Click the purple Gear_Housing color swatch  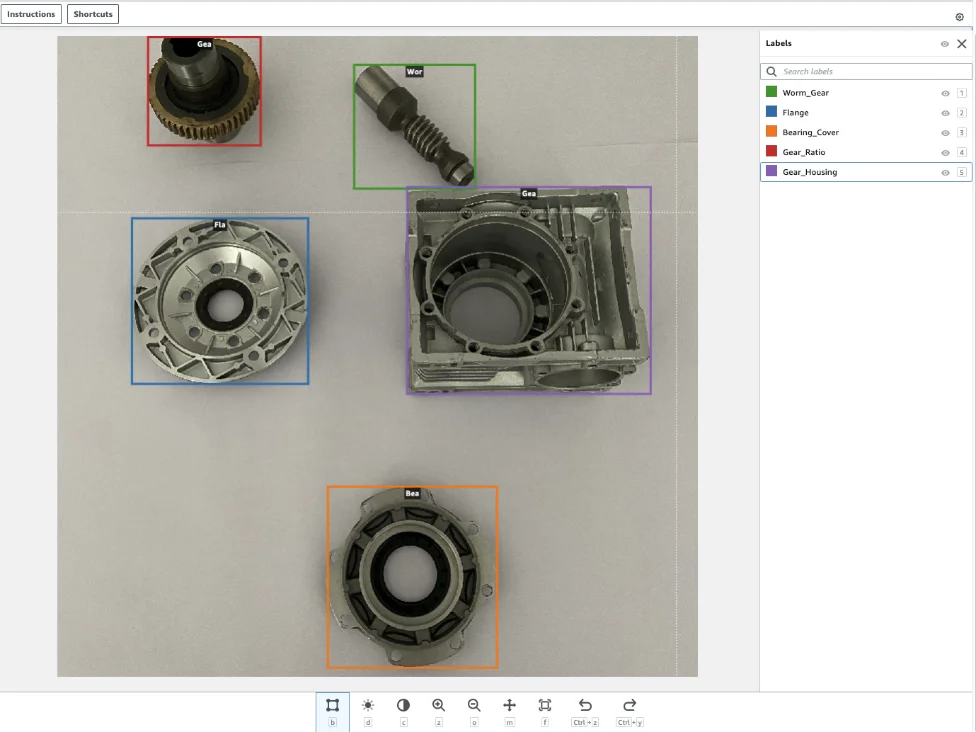(x=771, y=172)
